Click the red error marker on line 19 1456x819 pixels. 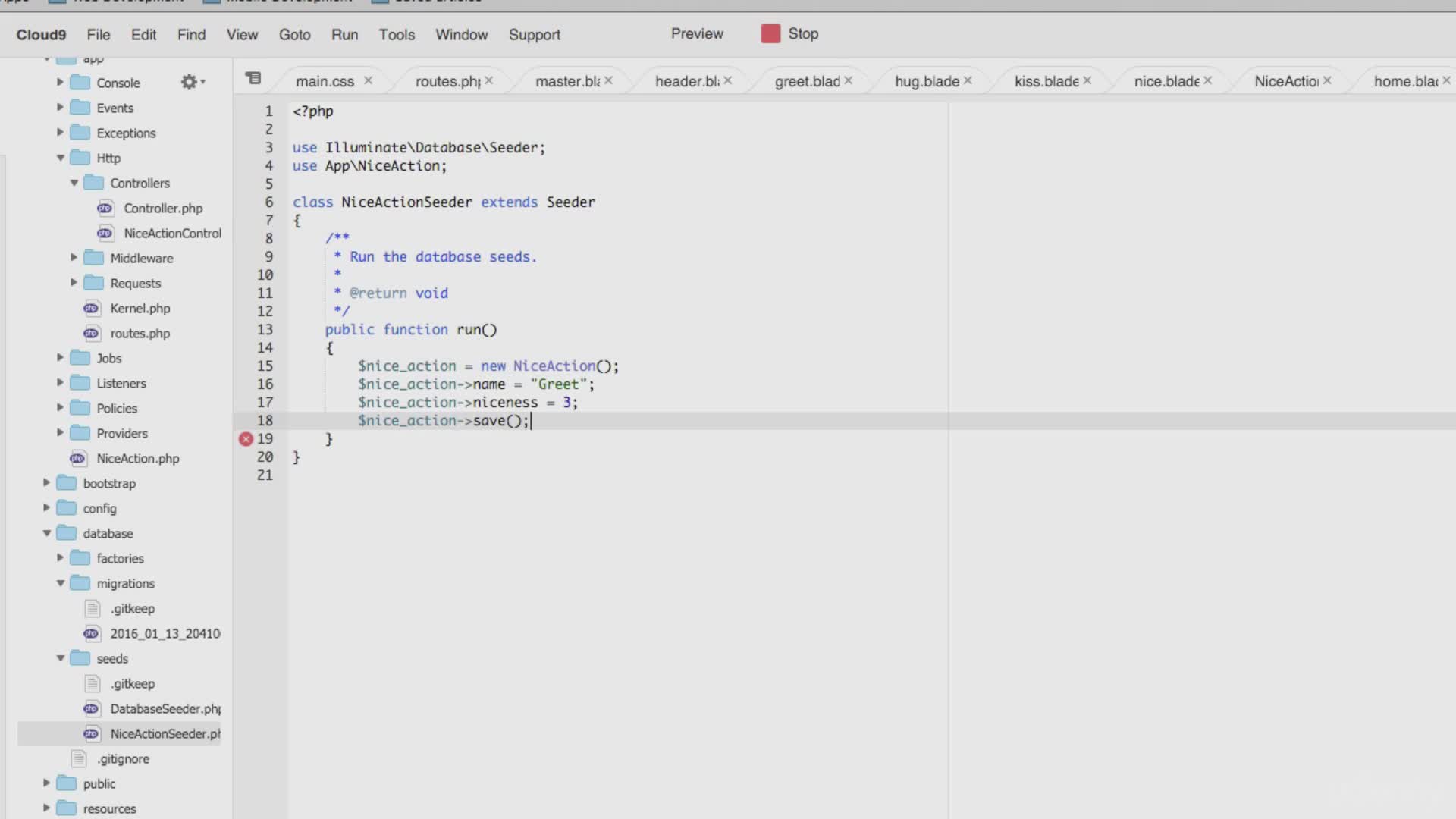pos(246,439)
